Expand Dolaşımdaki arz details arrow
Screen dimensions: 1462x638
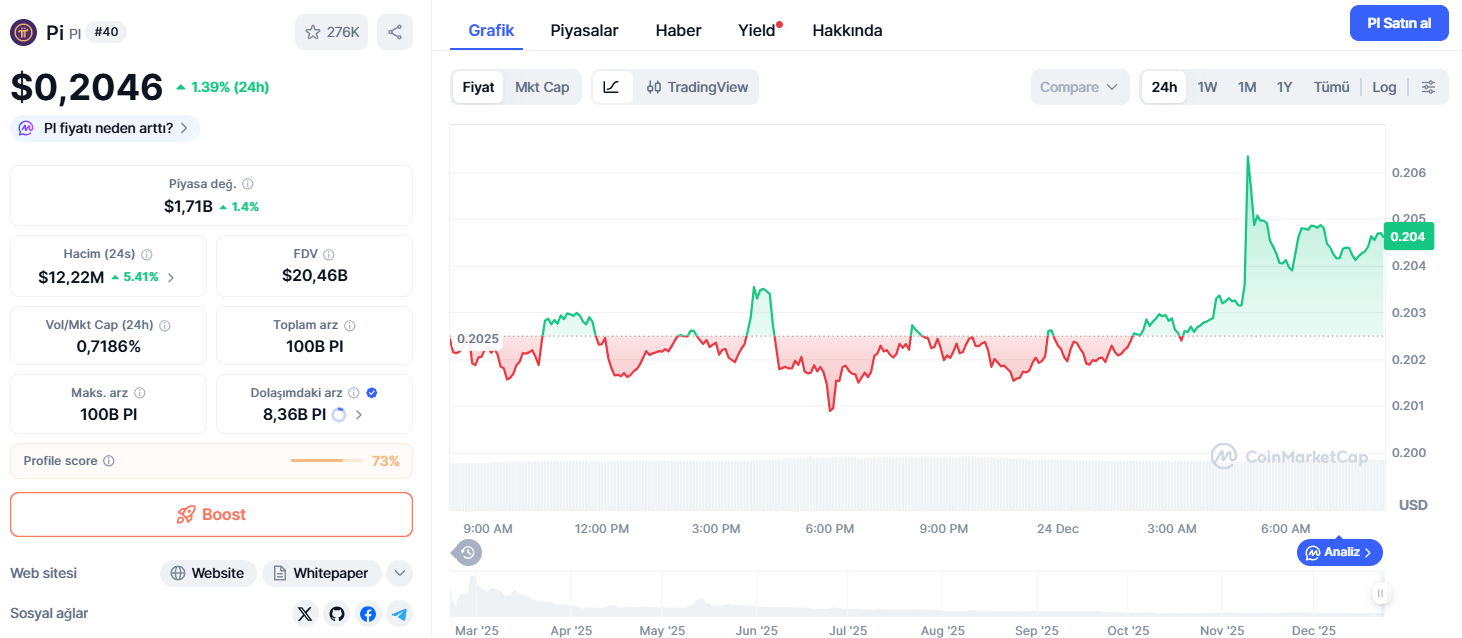coord(359,414)
